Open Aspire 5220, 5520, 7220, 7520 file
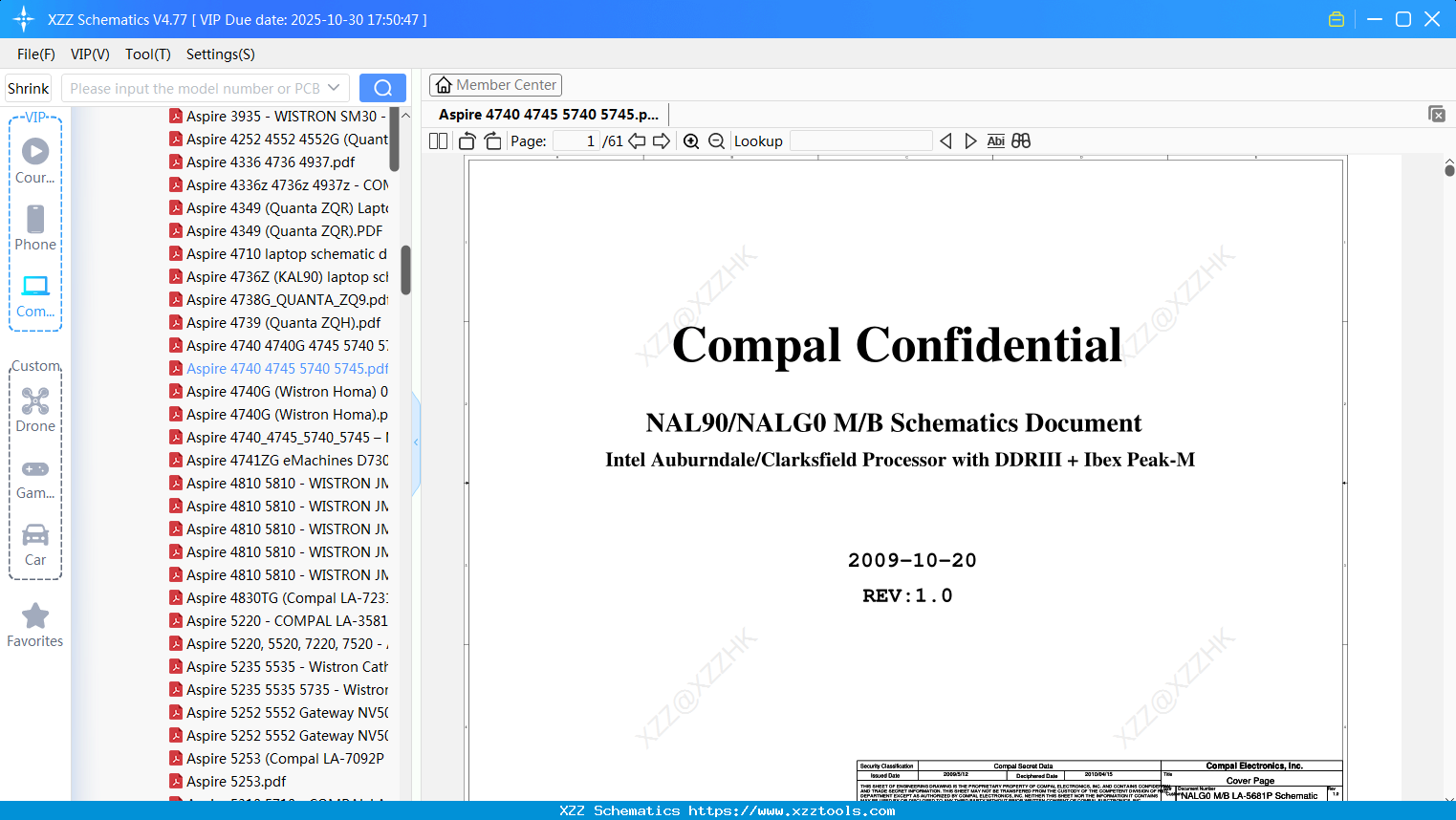The height and width of the screenshot is (820, 1456). point(278,644)
